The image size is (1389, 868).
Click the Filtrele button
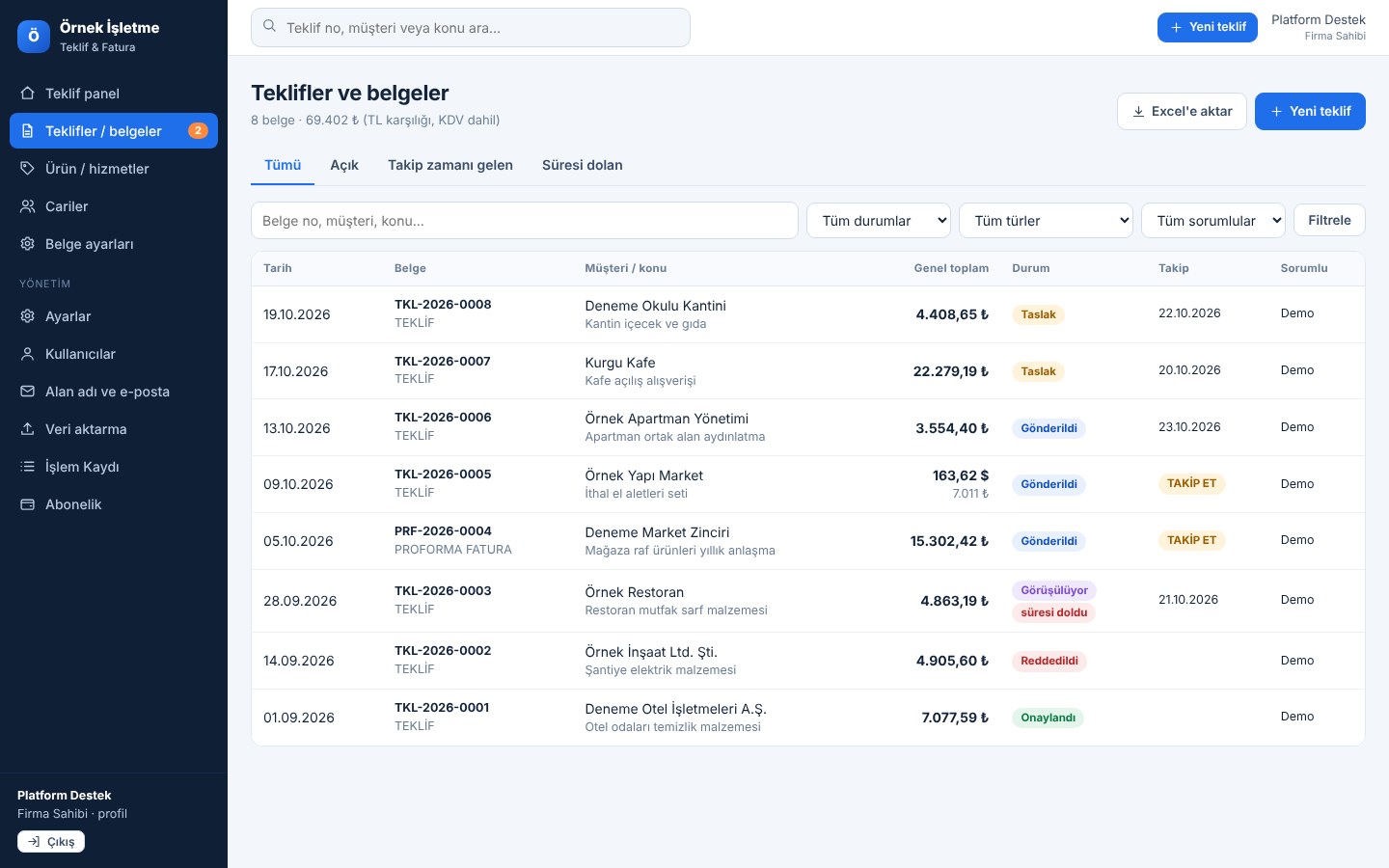[1329, 220]
